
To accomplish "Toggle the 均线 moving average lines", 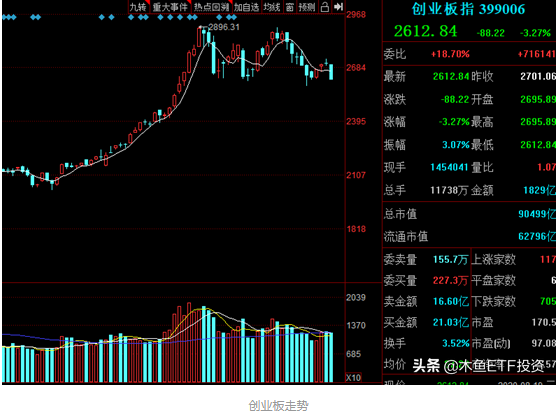I will pos(272,7).
